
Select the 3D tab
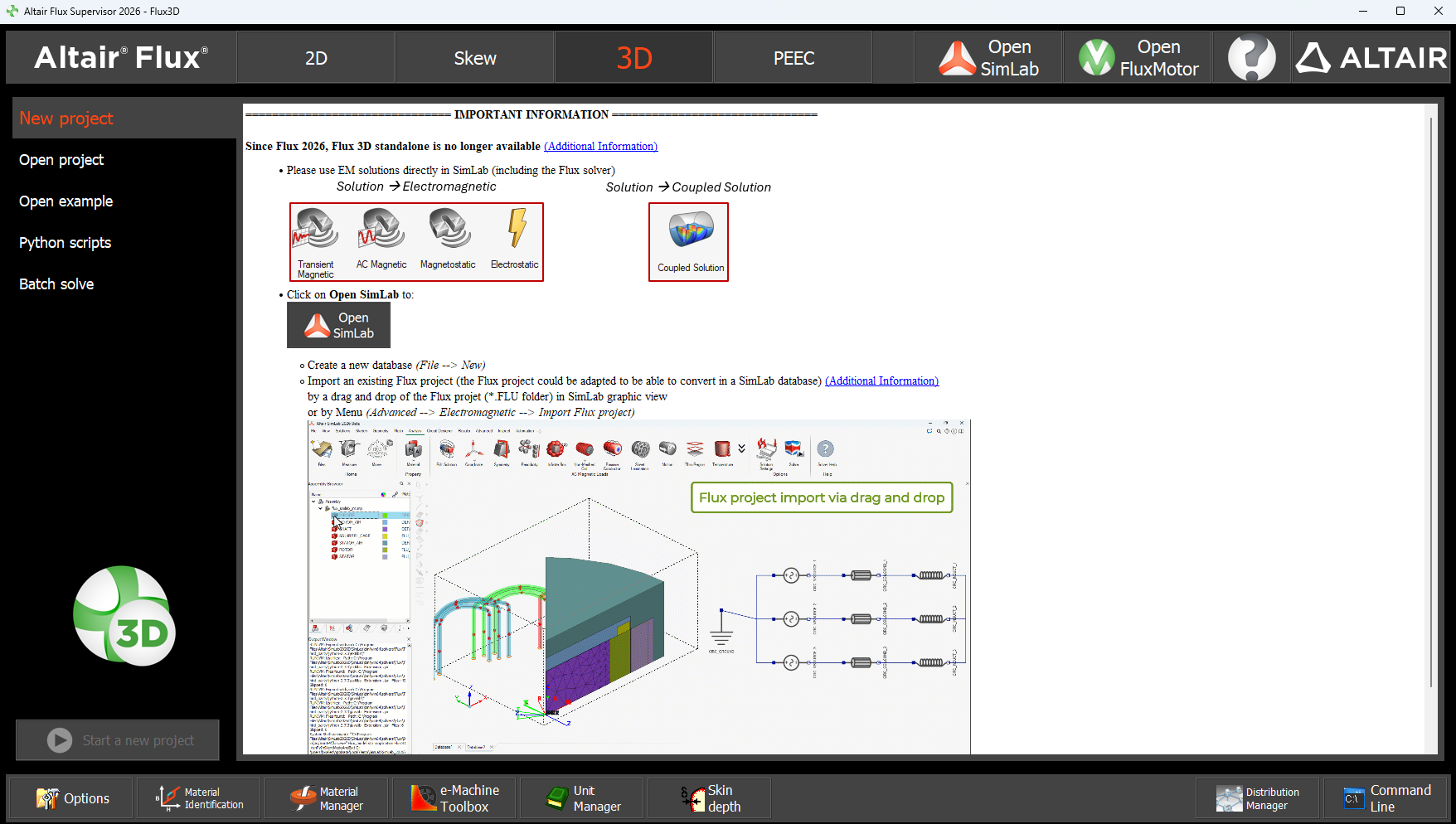[x=634, y=58]
